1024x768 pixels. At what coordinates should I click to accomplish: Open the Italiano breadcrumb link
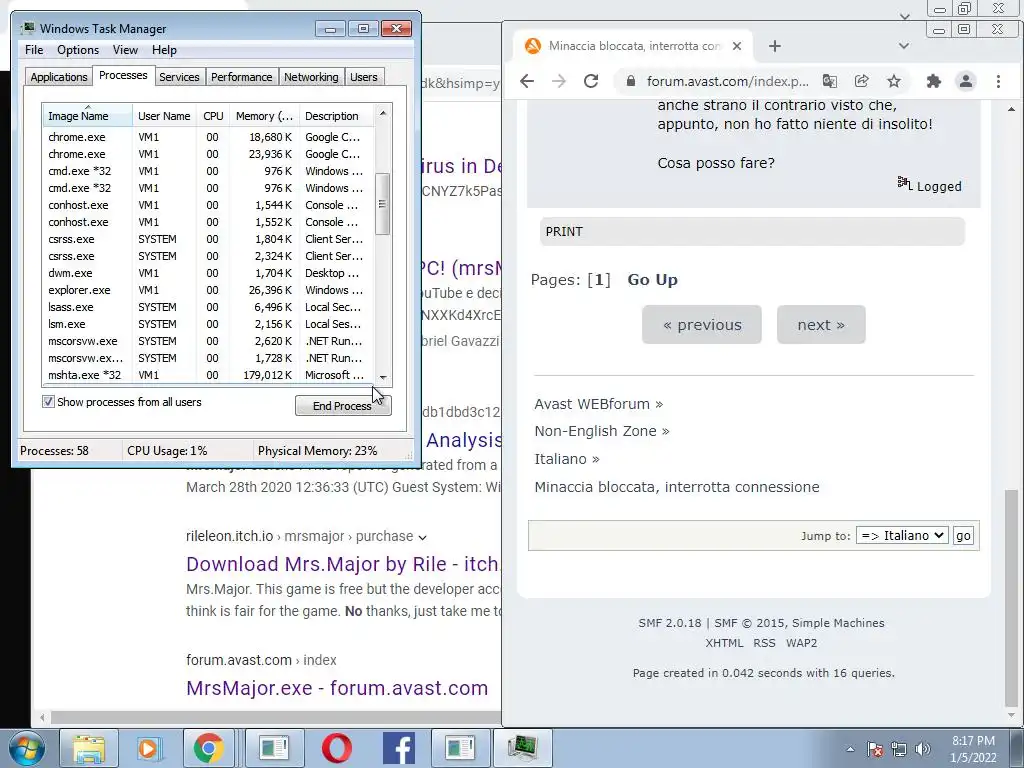click(x=560, y=459)
